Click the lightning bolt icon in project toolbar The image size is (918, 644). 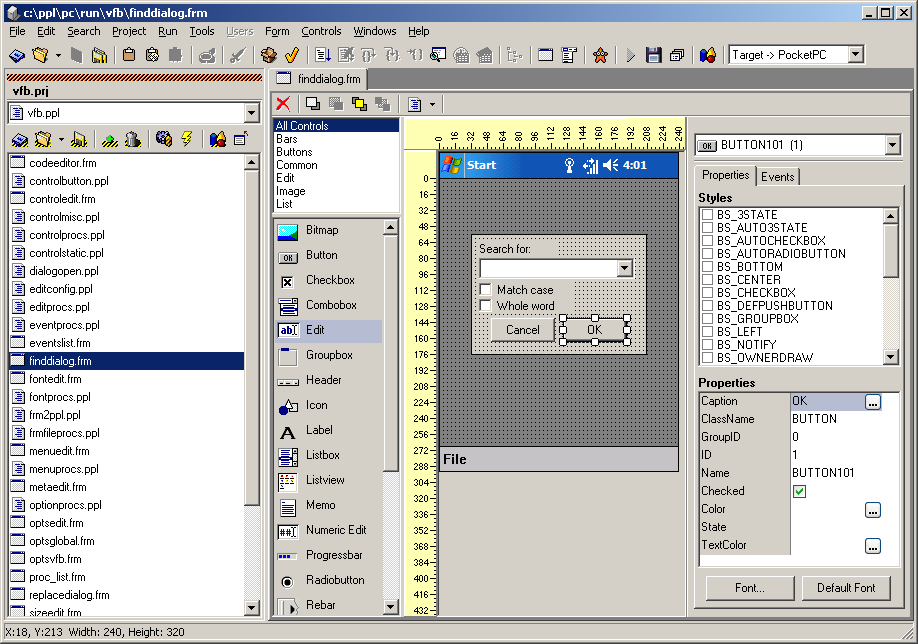point(186,139)
